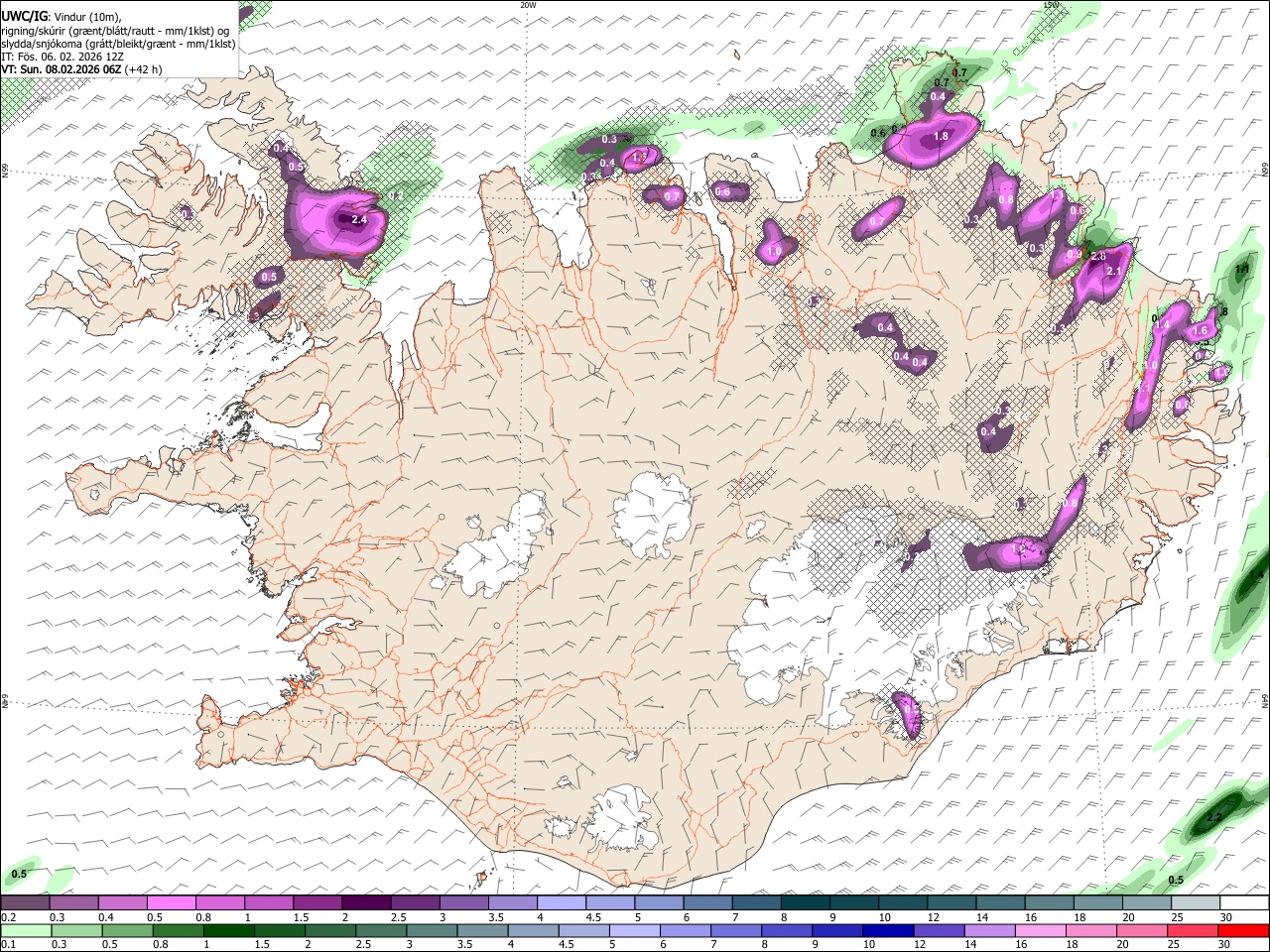Viewport: 1270px width, 952px height.
Task: Select the 2 swatch in the rain legend row
Action: click(x=330, y=930)
